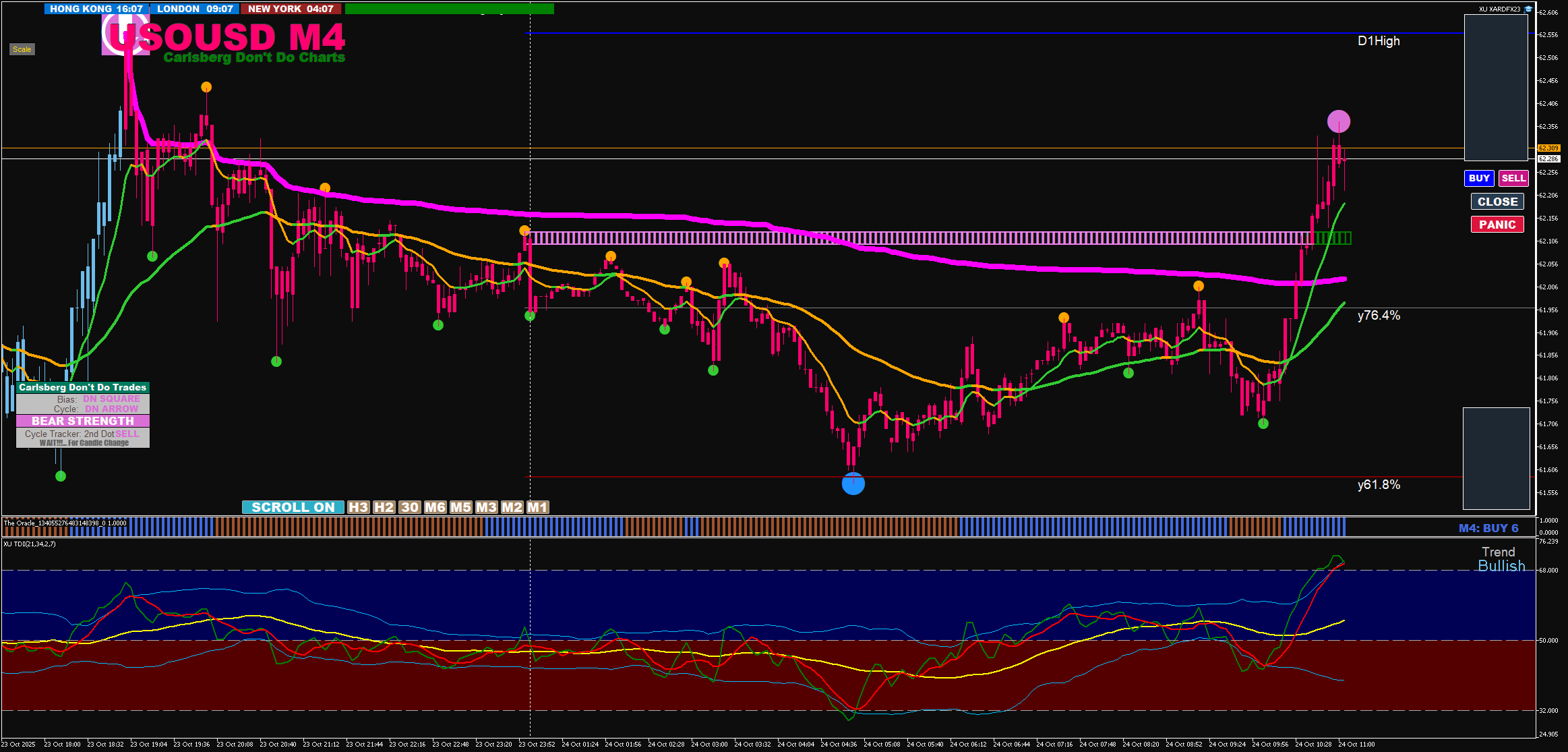Switch to the H3 timeframe
The height and width of the screenshot is (752, 1568).
point(358,507)
